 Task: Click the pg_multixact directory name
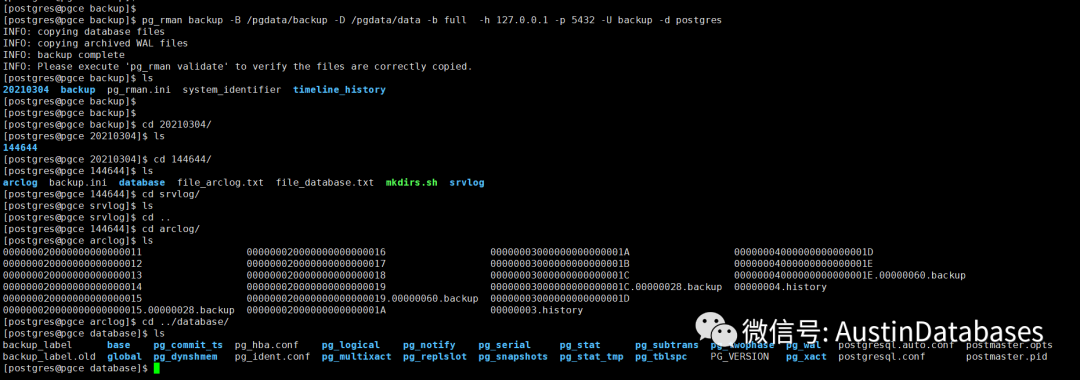[356, 357]
